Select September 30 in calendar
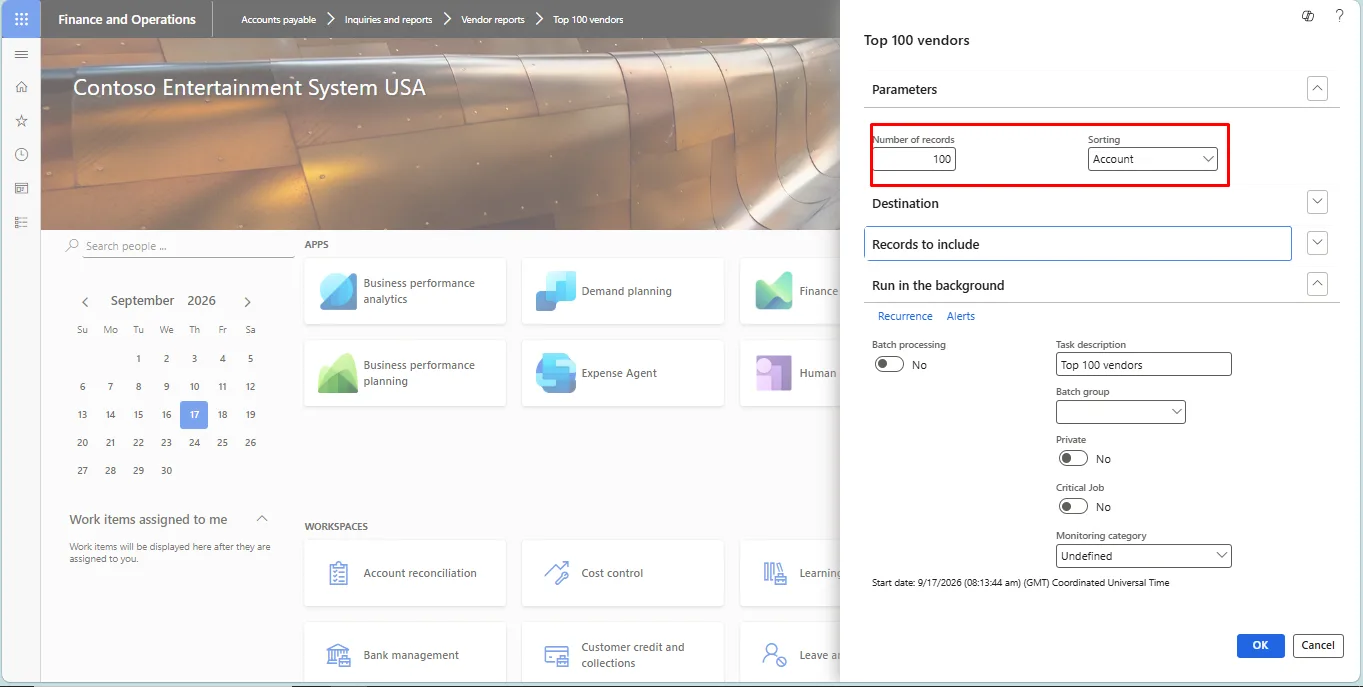 point(166,470)
